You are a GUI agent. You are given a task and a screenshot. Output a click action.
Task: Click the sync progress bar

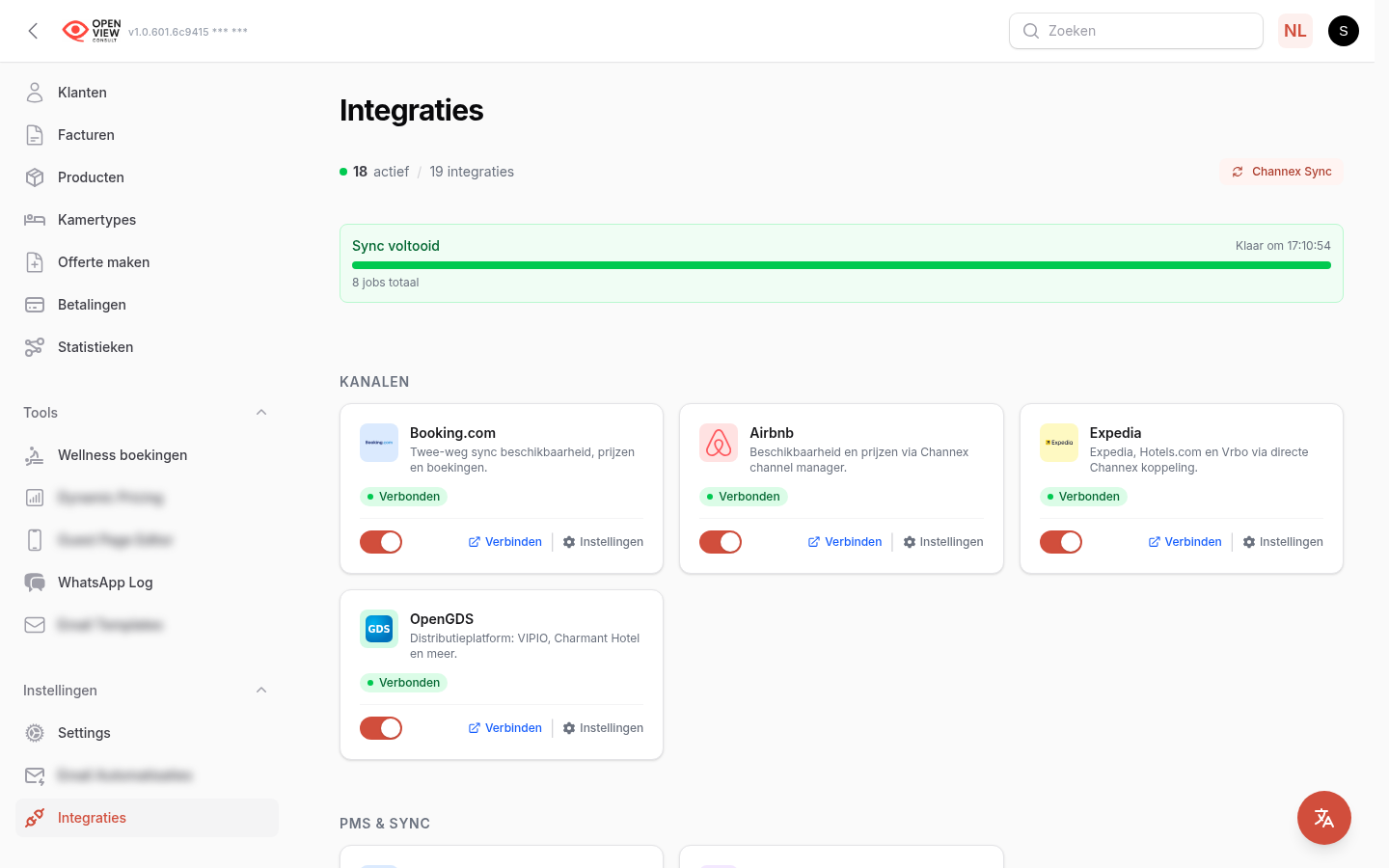click(x=841, y=265)
